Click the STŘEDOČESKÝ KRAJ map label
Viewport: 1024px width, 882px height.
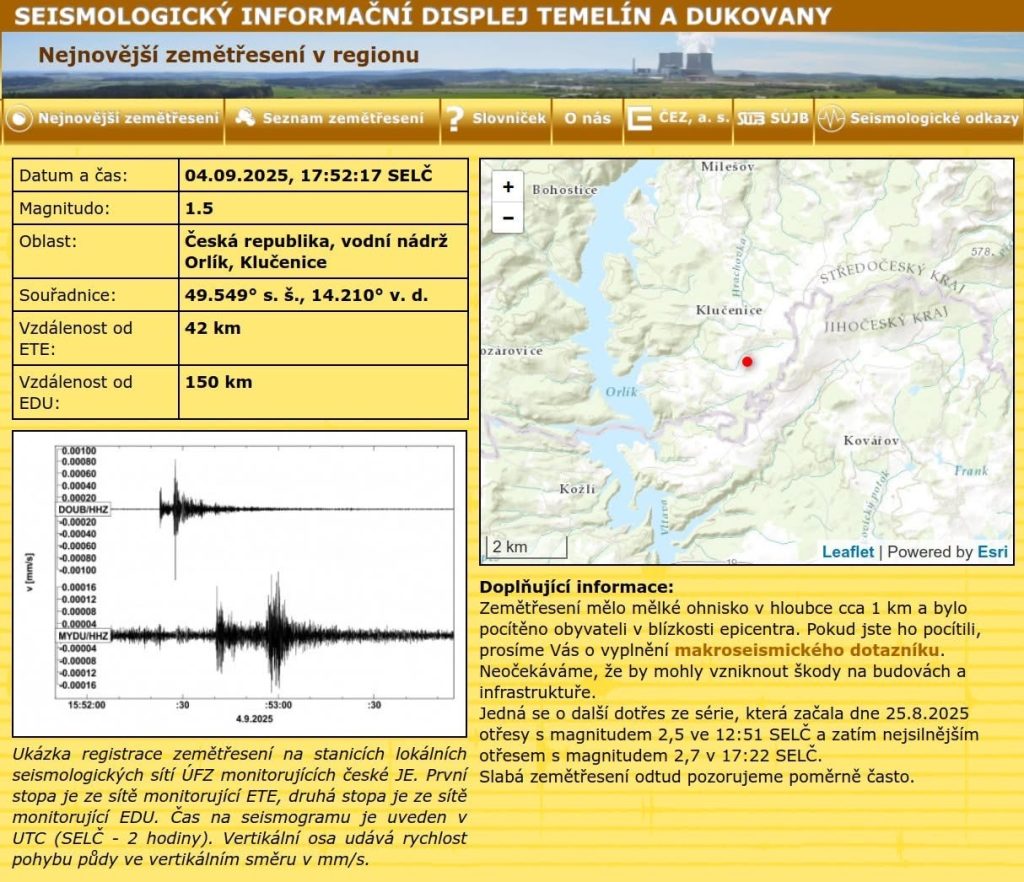(x=892, y=275)
